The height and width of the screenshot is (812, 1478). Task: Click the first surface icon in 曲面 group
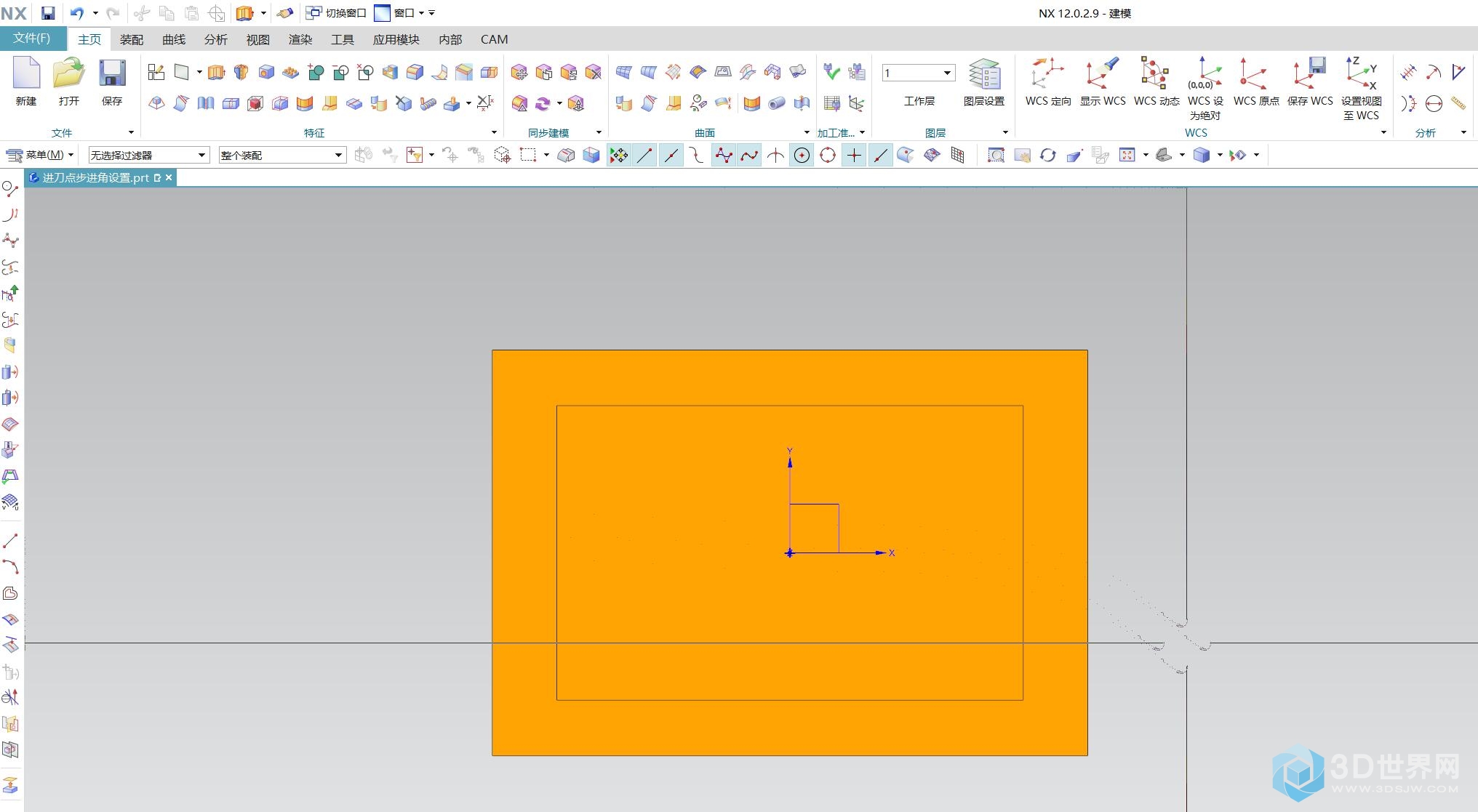tap(624, 72)
